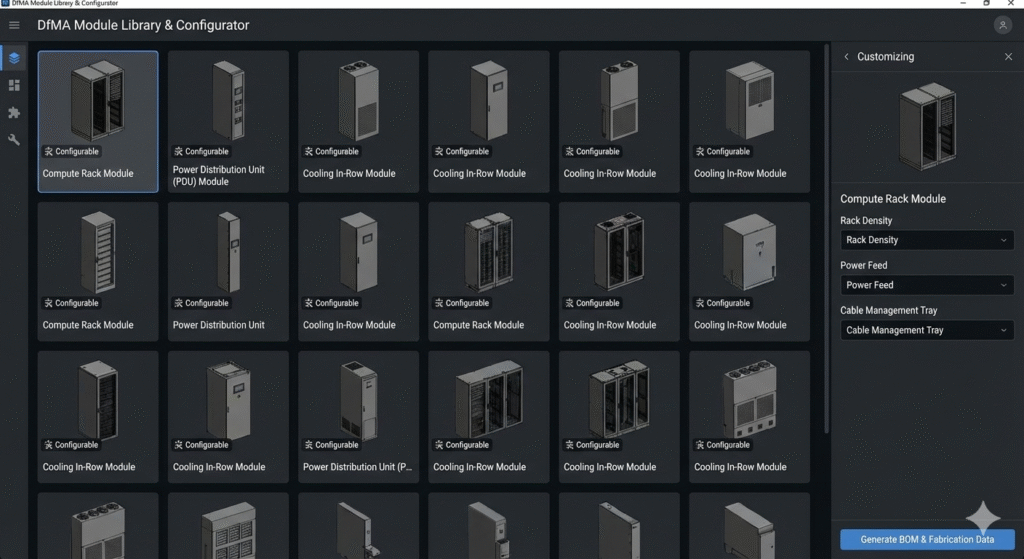Open the dashboard grid icon in sidebar
Screen dimensions: 1024x559
click(x=14, y=86)
